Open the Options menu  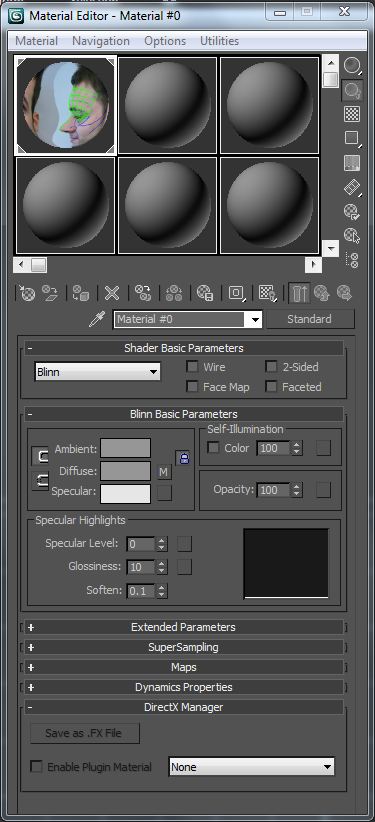(165, 41)
